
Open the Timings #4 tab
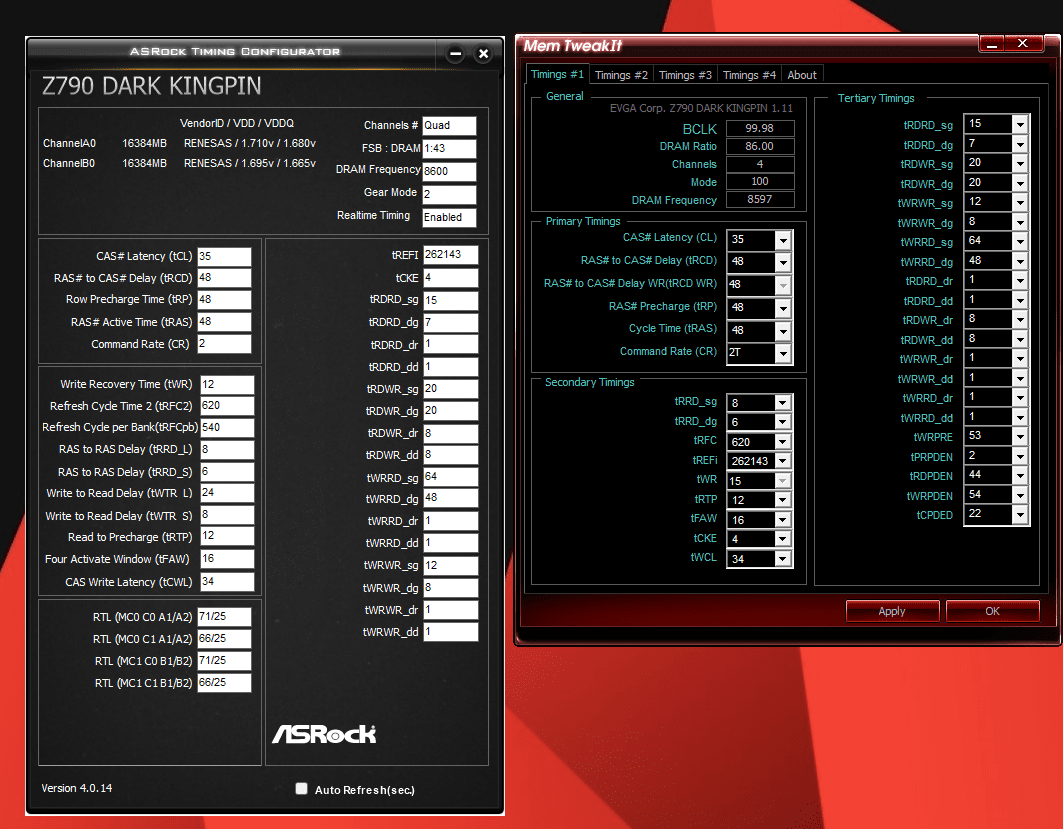coord(749,75)
